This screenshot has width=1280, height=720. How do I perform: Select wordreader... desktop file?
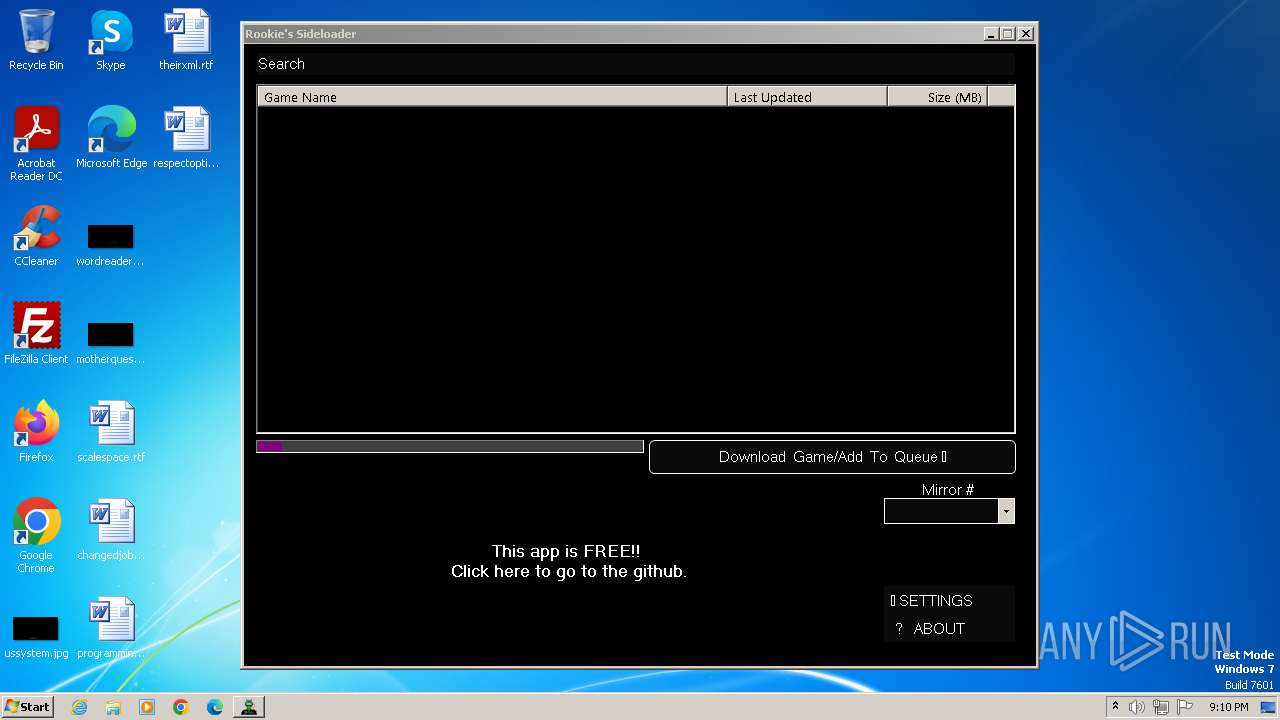[110, 244]
